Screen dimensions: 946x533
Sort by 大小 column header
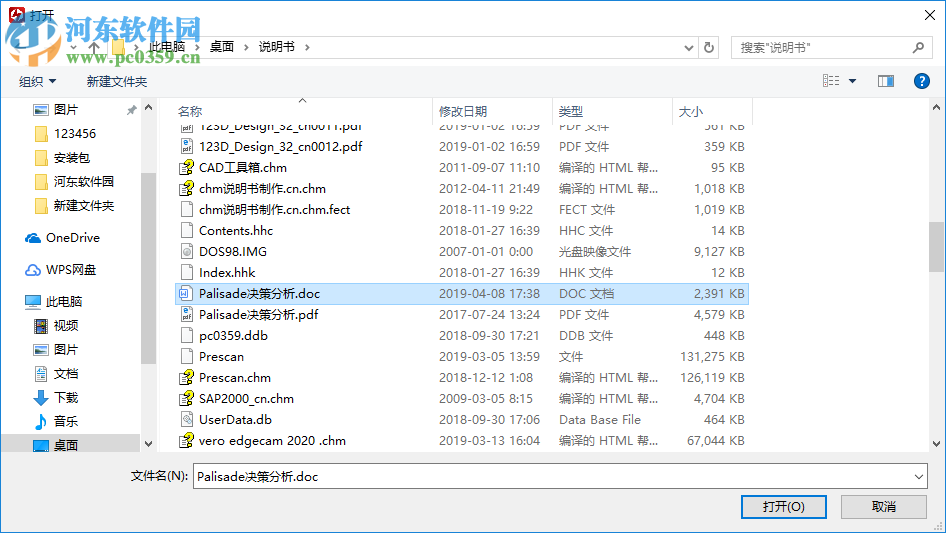(x=691, y=111)
